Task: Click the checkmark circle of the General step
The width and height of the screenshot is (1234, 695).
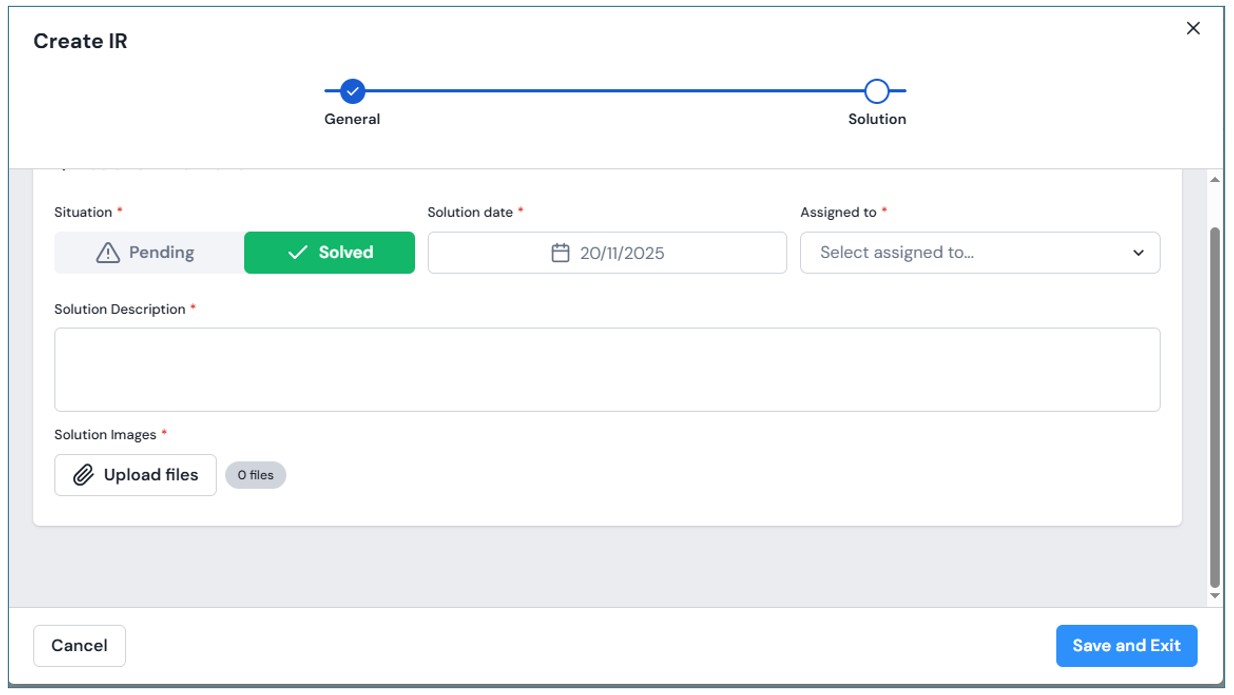Action: (x=352, y=91)
